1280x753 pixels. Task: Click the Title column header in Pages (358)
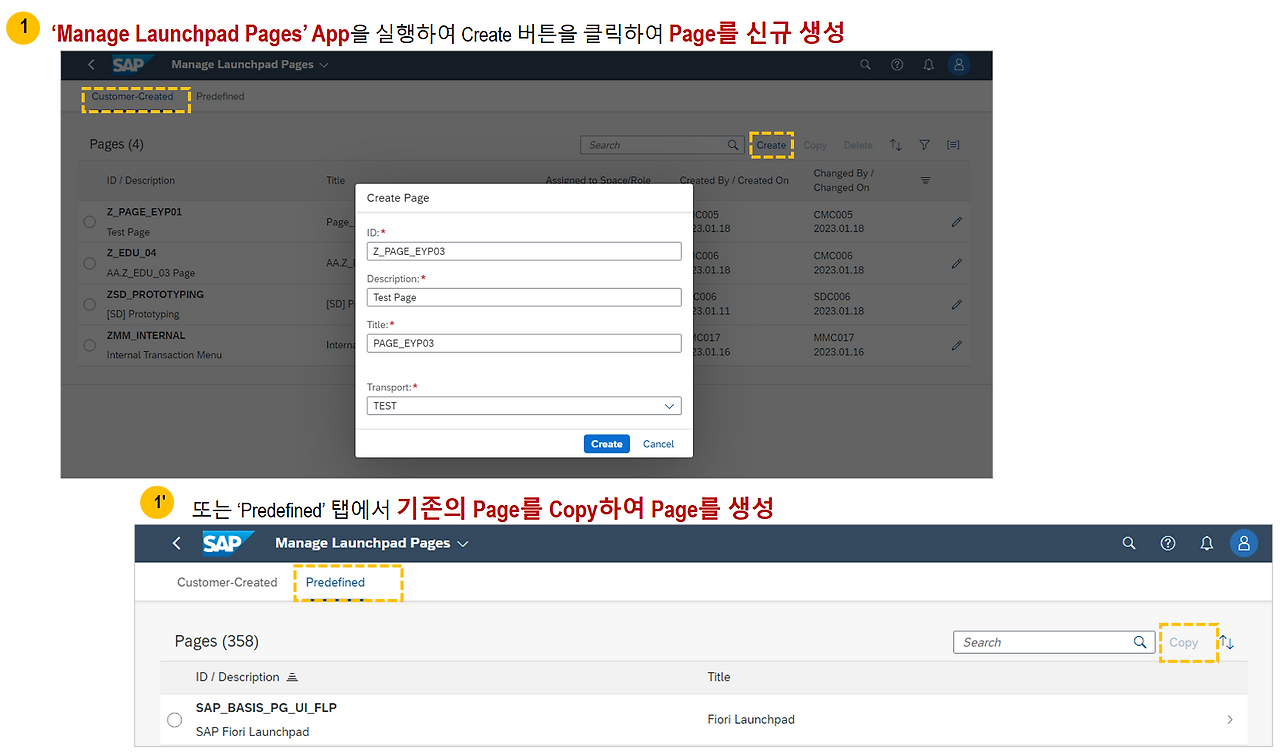719,677
